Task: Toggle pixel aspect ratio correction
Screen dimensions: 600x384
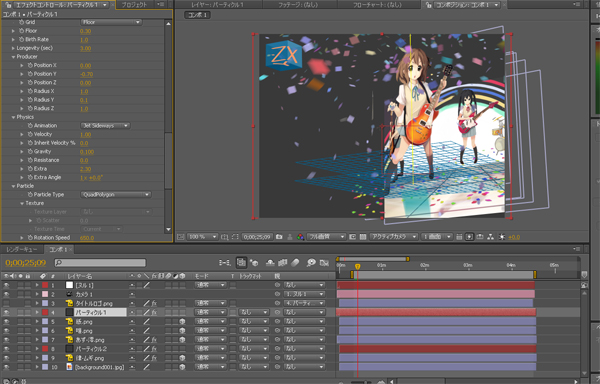Action: (459, 237)
